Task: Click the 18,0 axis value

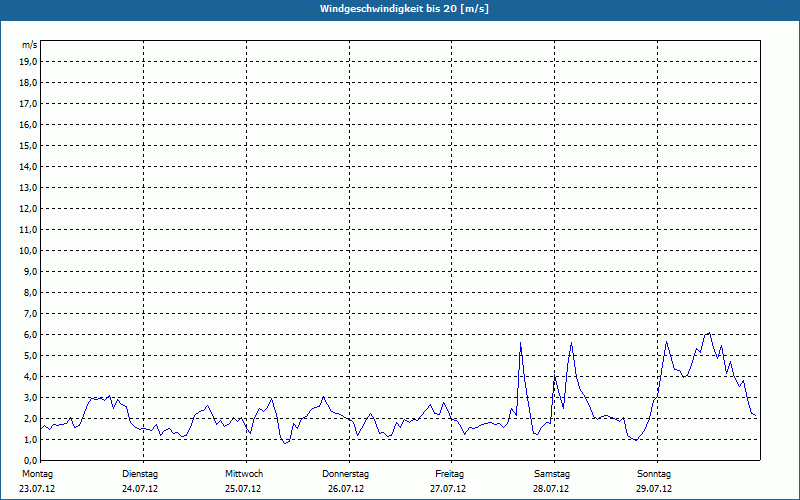Action: pyautogui.click(x=28, y=83)
